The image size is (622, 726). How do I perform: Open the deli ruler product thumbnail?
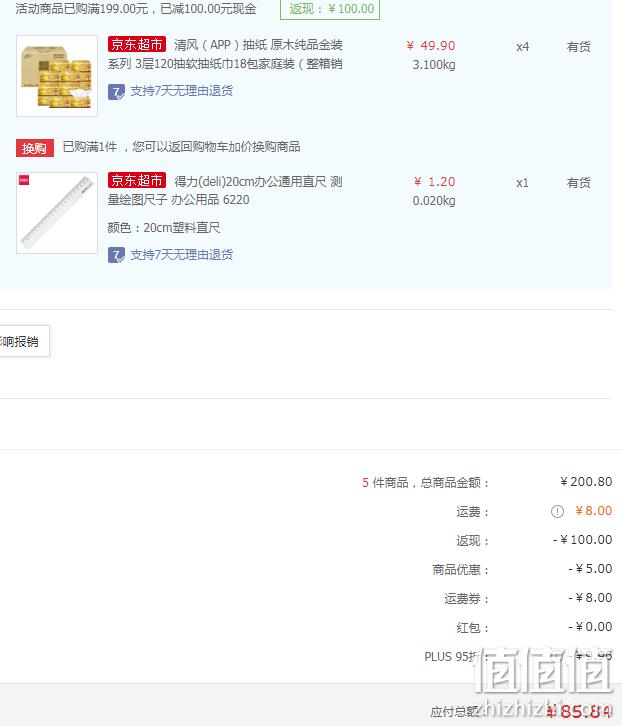tap(57, 213)
